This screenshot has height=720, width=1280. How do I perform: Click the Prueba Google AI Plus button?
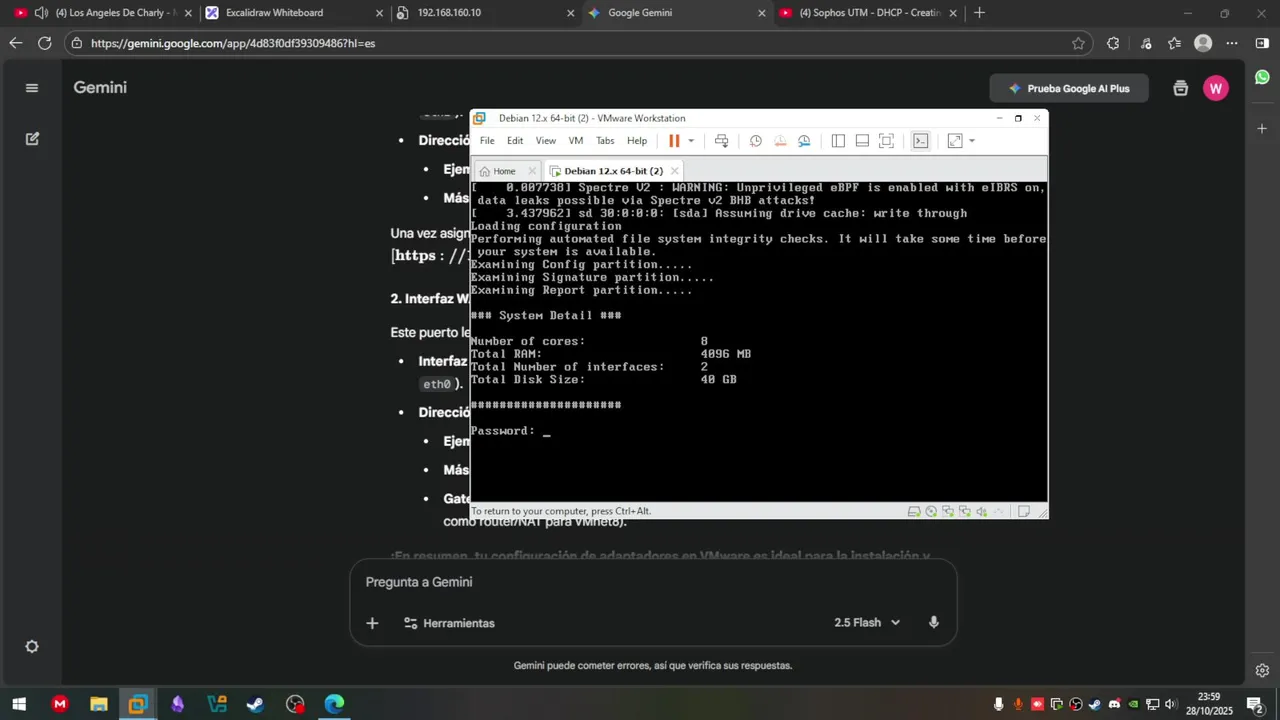tap(1069, 88)
